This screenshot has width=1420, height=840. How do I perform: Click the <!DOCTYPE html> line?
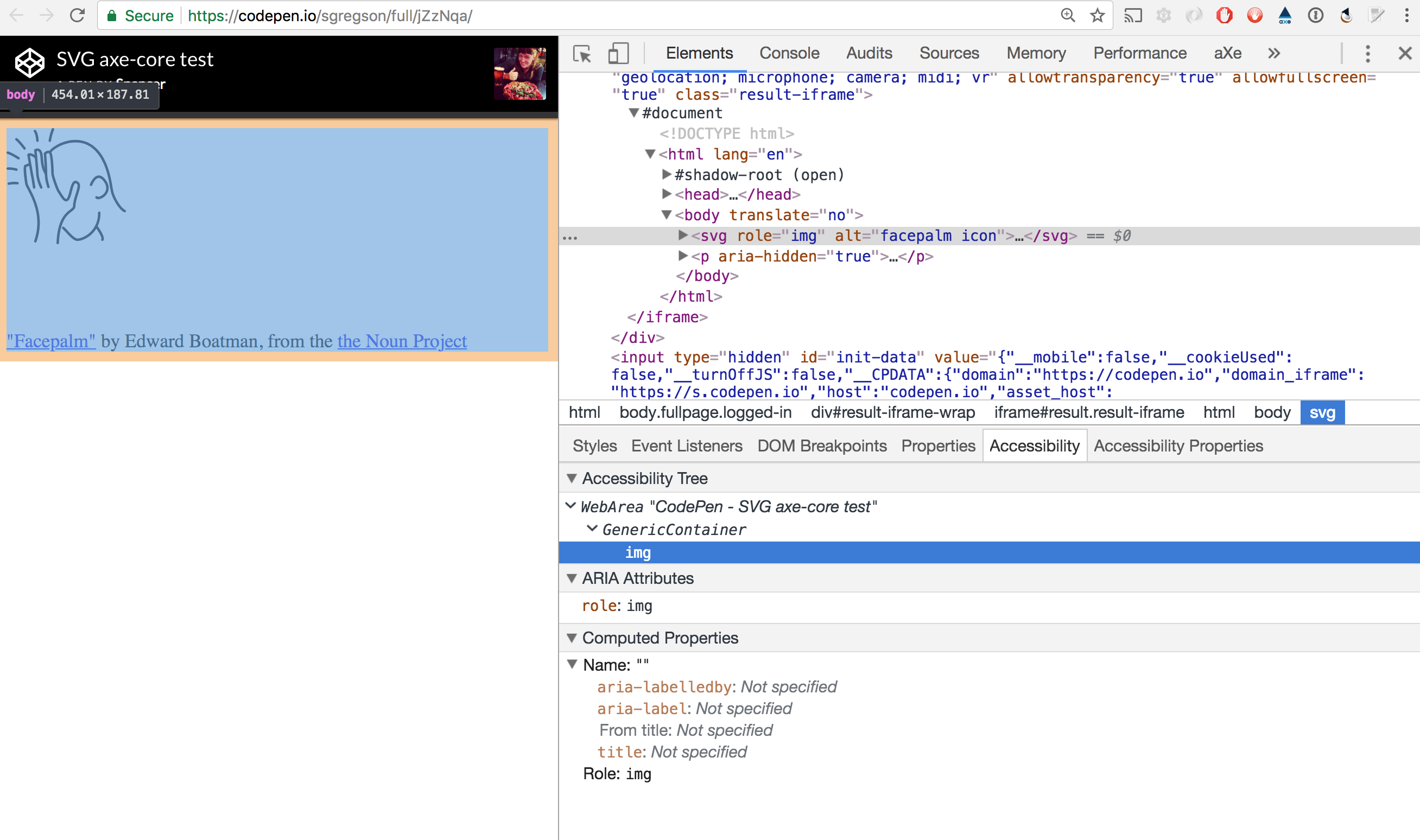(x=726, y=133)
